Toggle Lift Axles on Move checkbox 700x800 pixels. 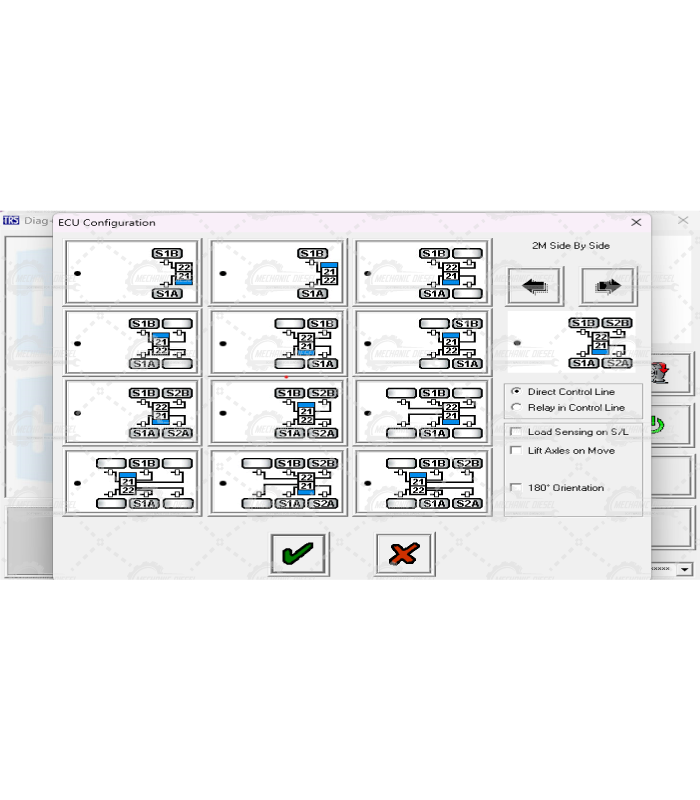pos(516,451)
